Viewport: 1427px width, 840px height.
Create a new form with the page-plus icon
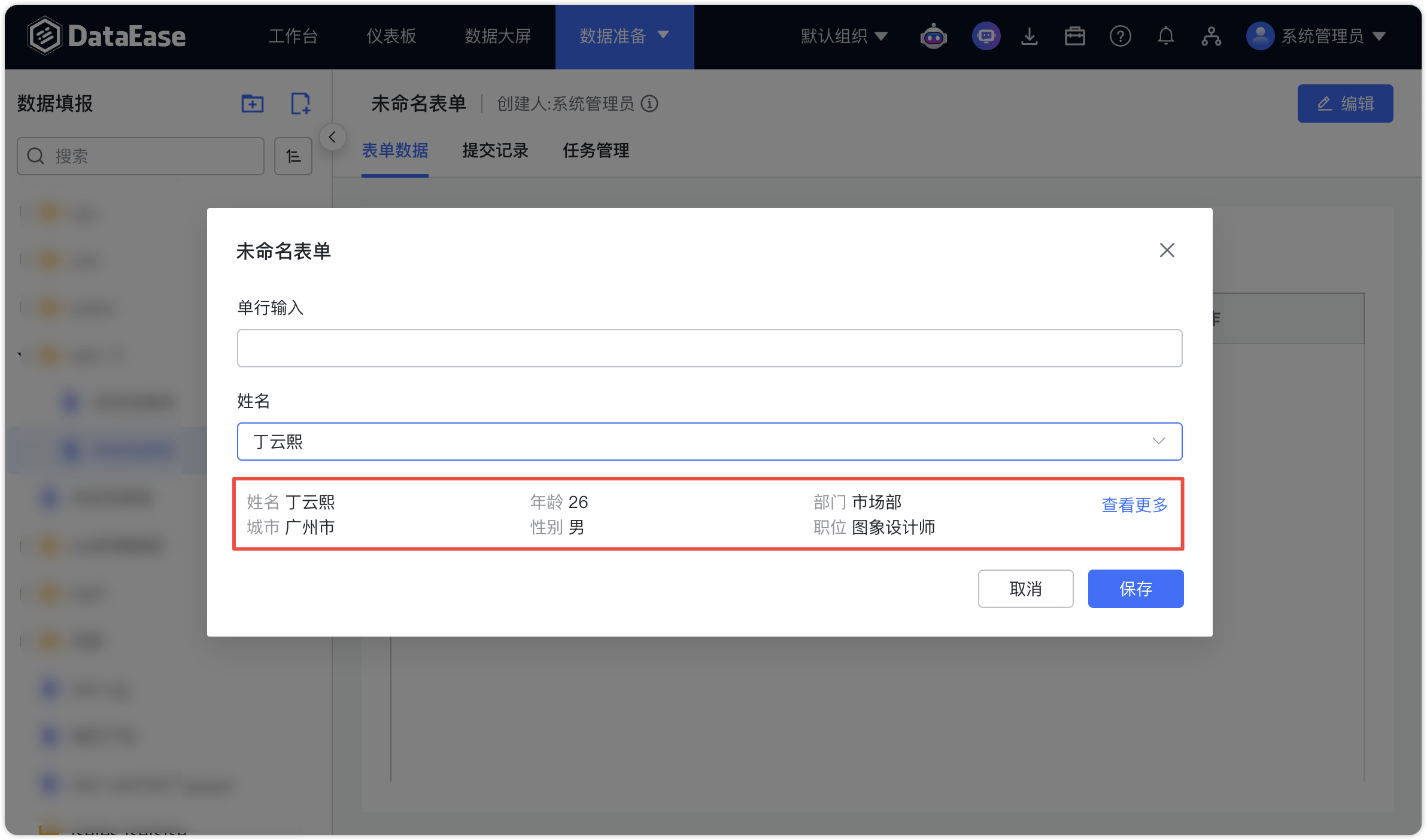point(300,104)
